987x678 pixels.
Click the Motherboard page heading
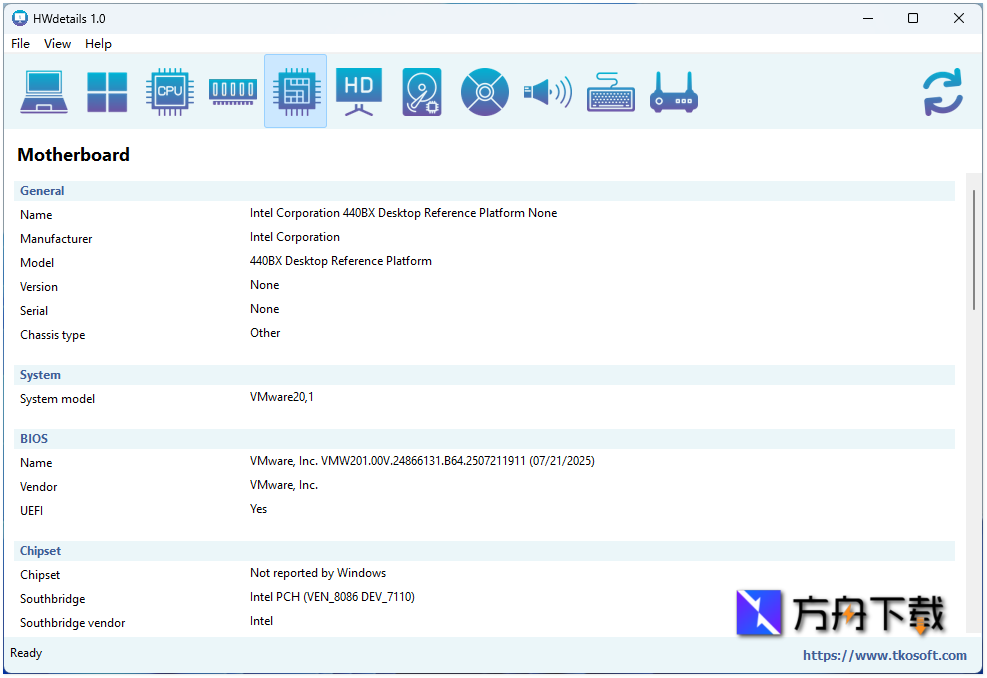74,155
